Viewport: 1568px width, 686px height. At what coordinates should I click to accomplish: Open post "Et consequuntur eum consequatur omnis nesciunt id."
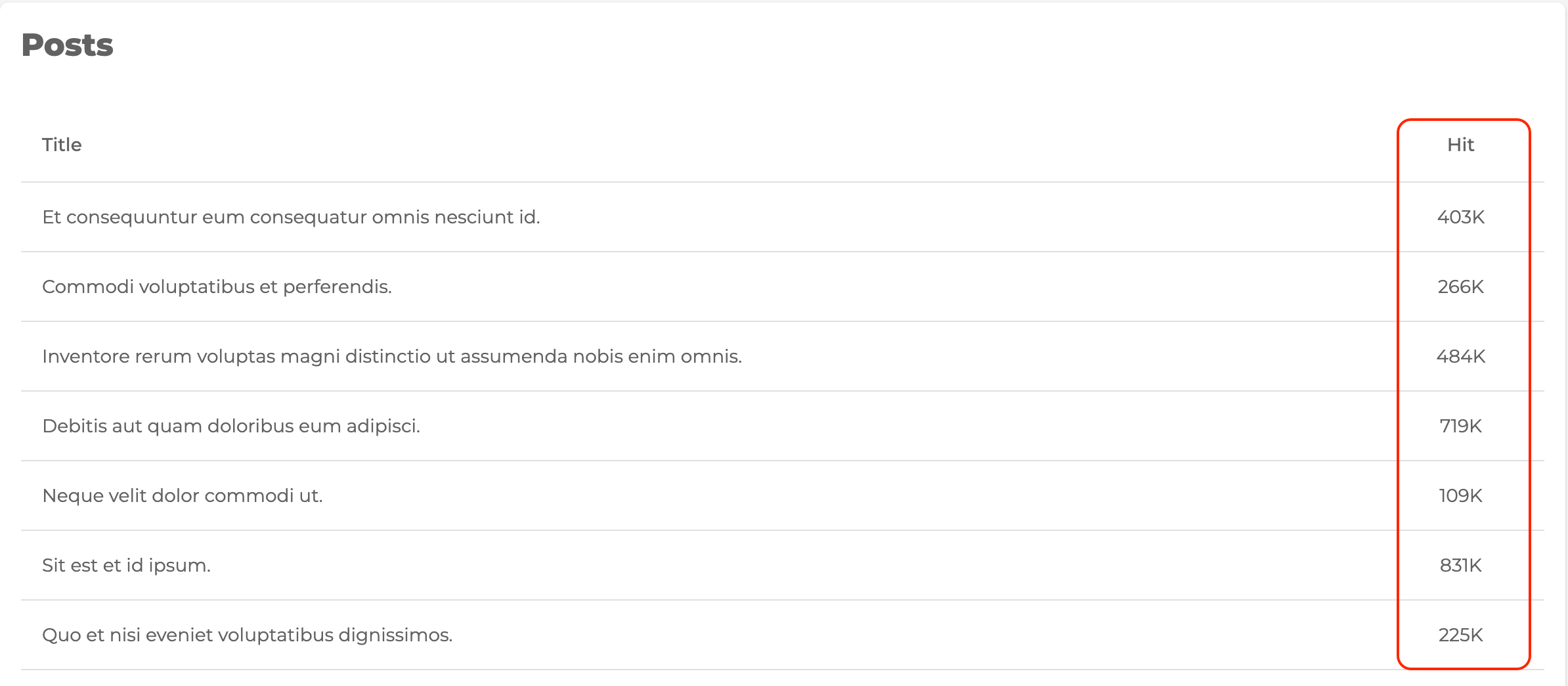coord(291,217)
